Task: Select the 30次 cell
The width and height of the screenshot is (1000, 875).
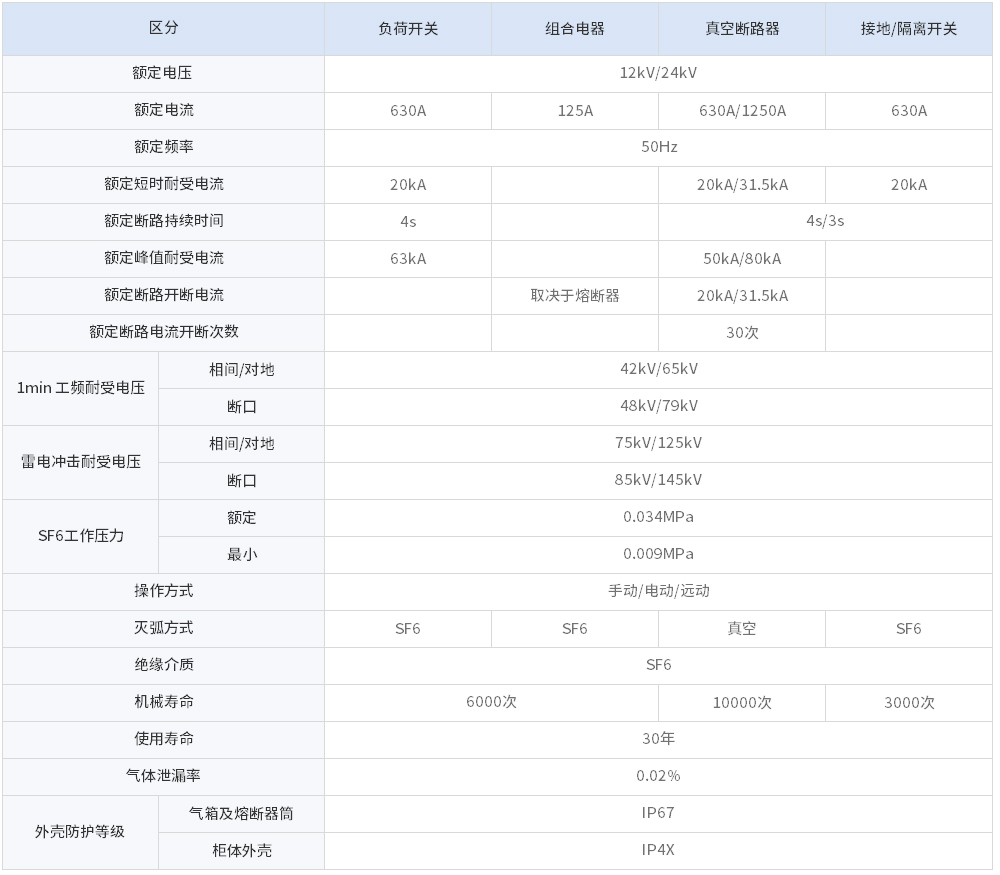Action: [742, 333]
